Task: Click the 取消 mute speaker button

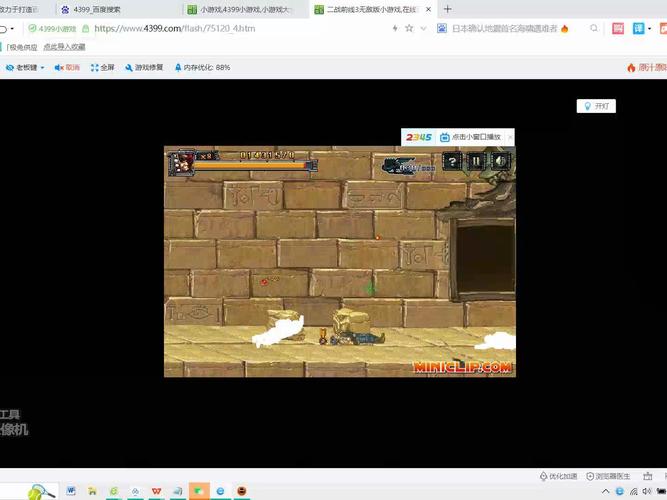Action: coord(67,67)
